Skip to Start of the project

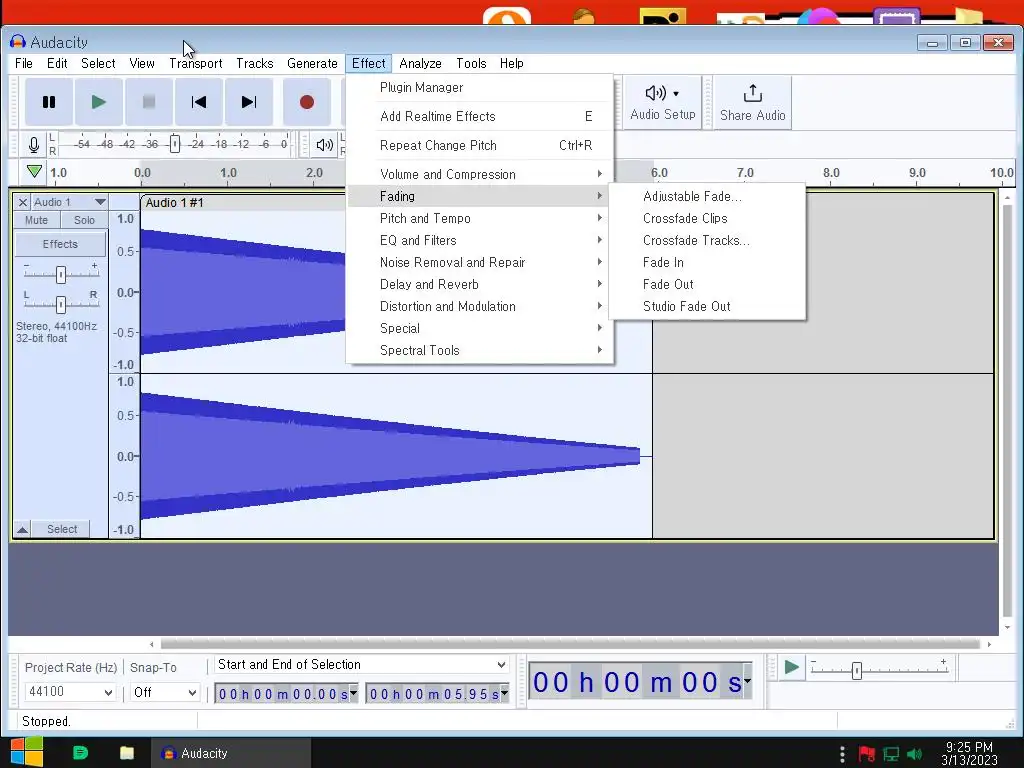(x=199, y=102)
